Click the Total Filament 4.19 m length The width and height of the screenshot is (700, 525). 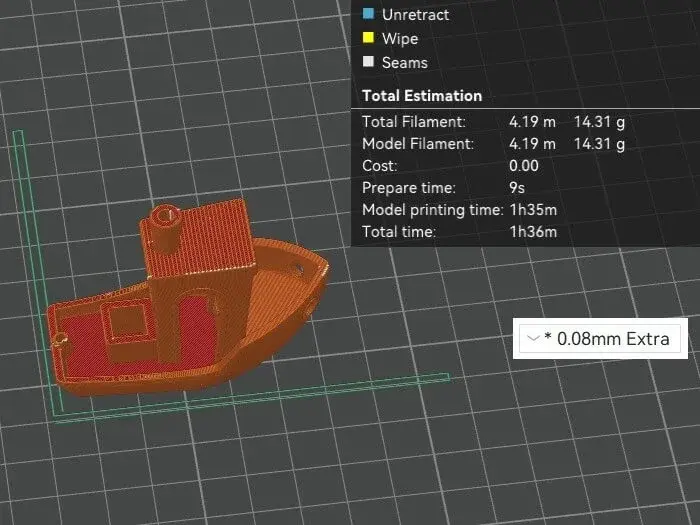click(x=532, y=121)
